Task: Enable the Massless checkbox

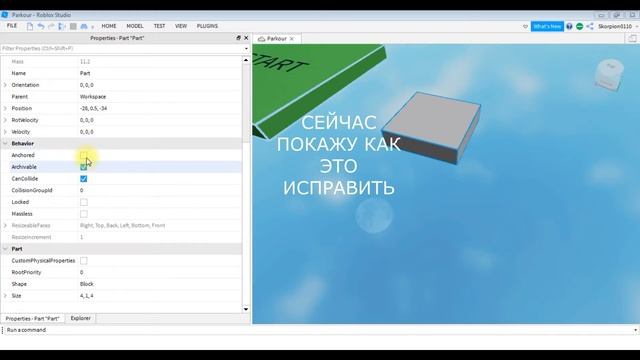Action: [84, 214]
